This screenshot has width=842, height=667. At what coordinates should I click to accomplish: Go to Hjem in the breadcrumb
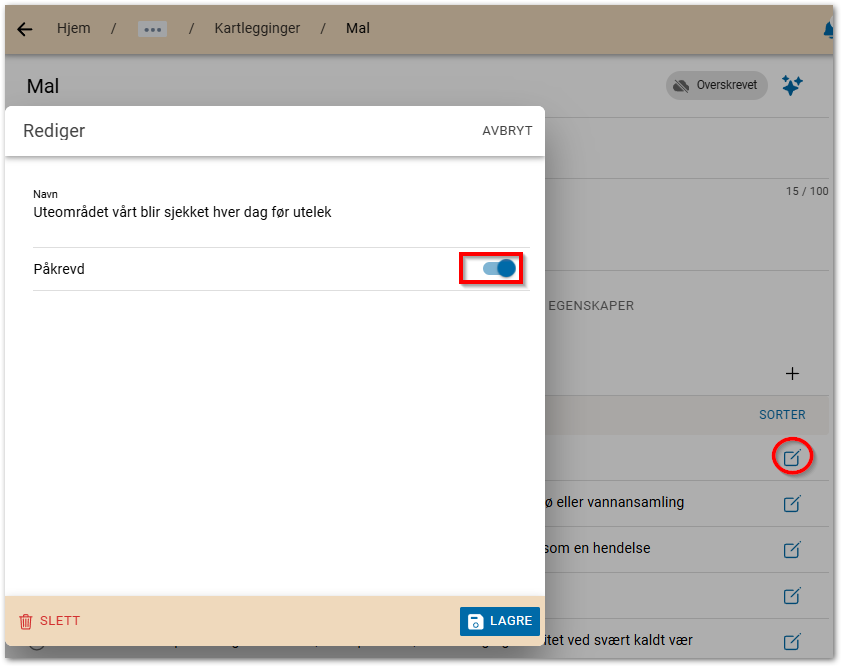pos(74,28)
